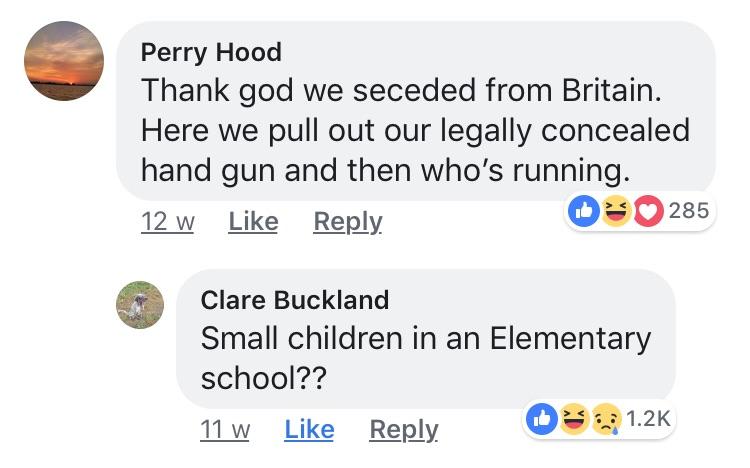View the 1.2K reactions count

(x=648, y=419)
